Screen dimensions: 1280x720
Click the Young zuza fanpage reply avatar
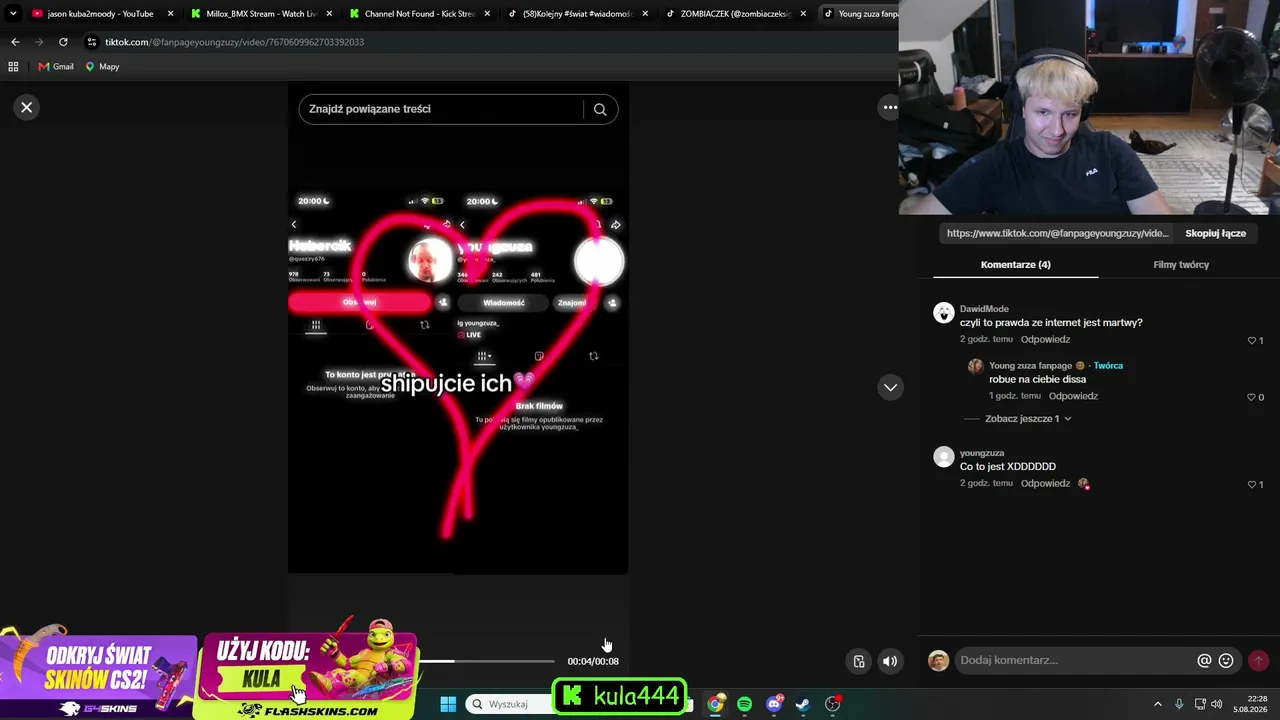975,366
